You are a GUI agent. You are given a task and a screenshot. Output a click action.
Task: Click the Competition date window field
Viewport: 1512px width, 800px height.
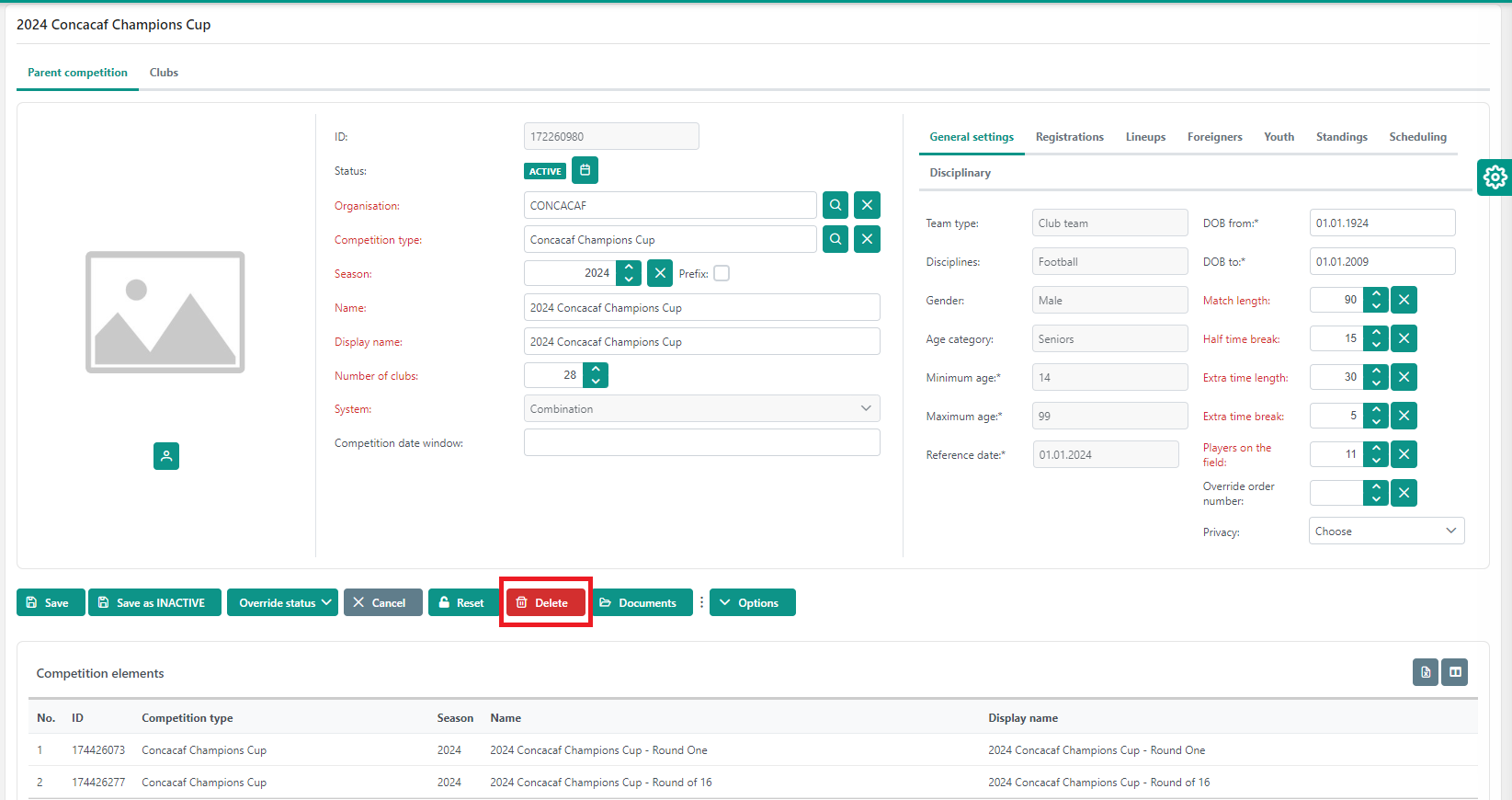coord(701,442)
